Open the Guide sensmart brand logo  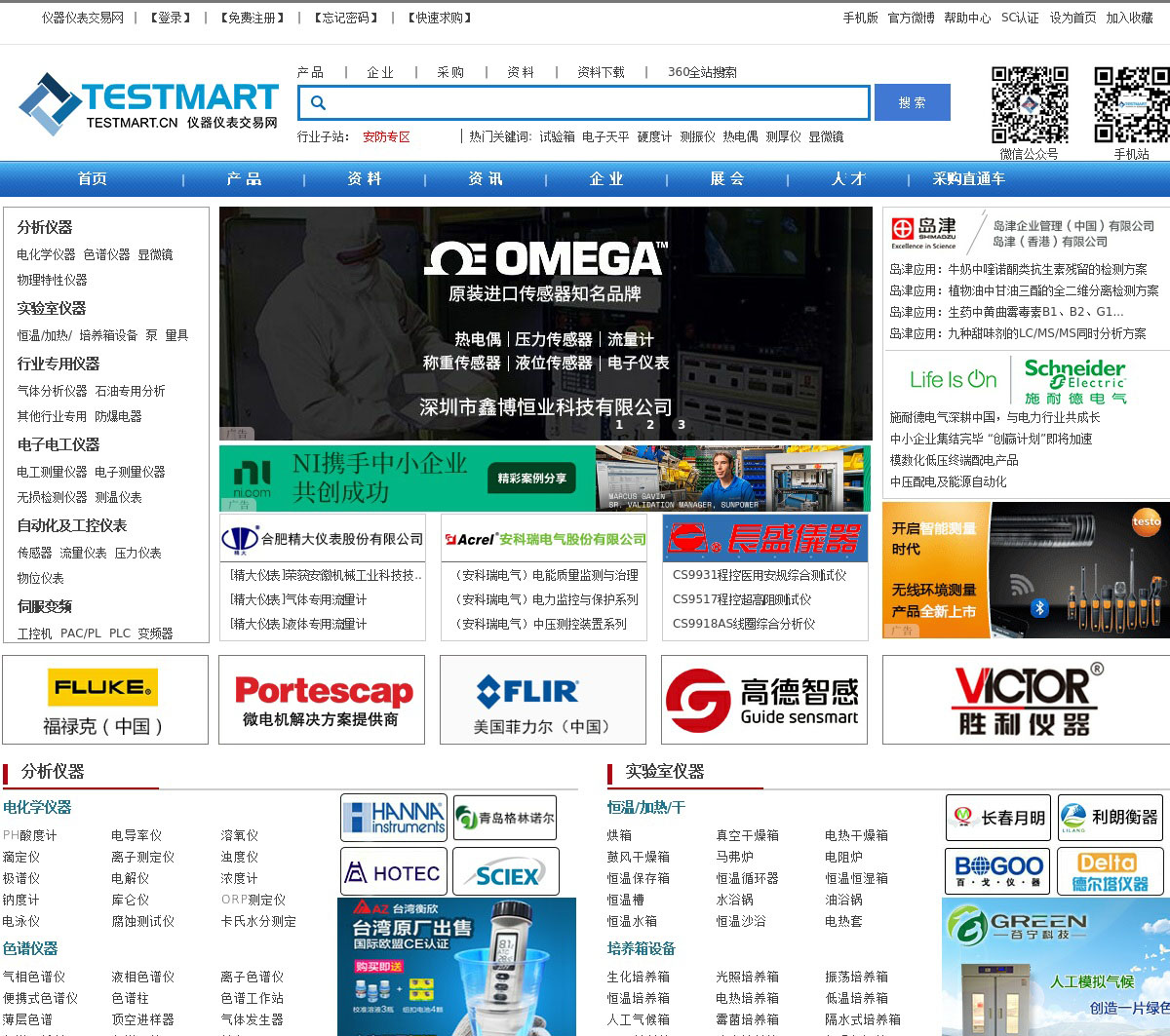tap(764, 700)
